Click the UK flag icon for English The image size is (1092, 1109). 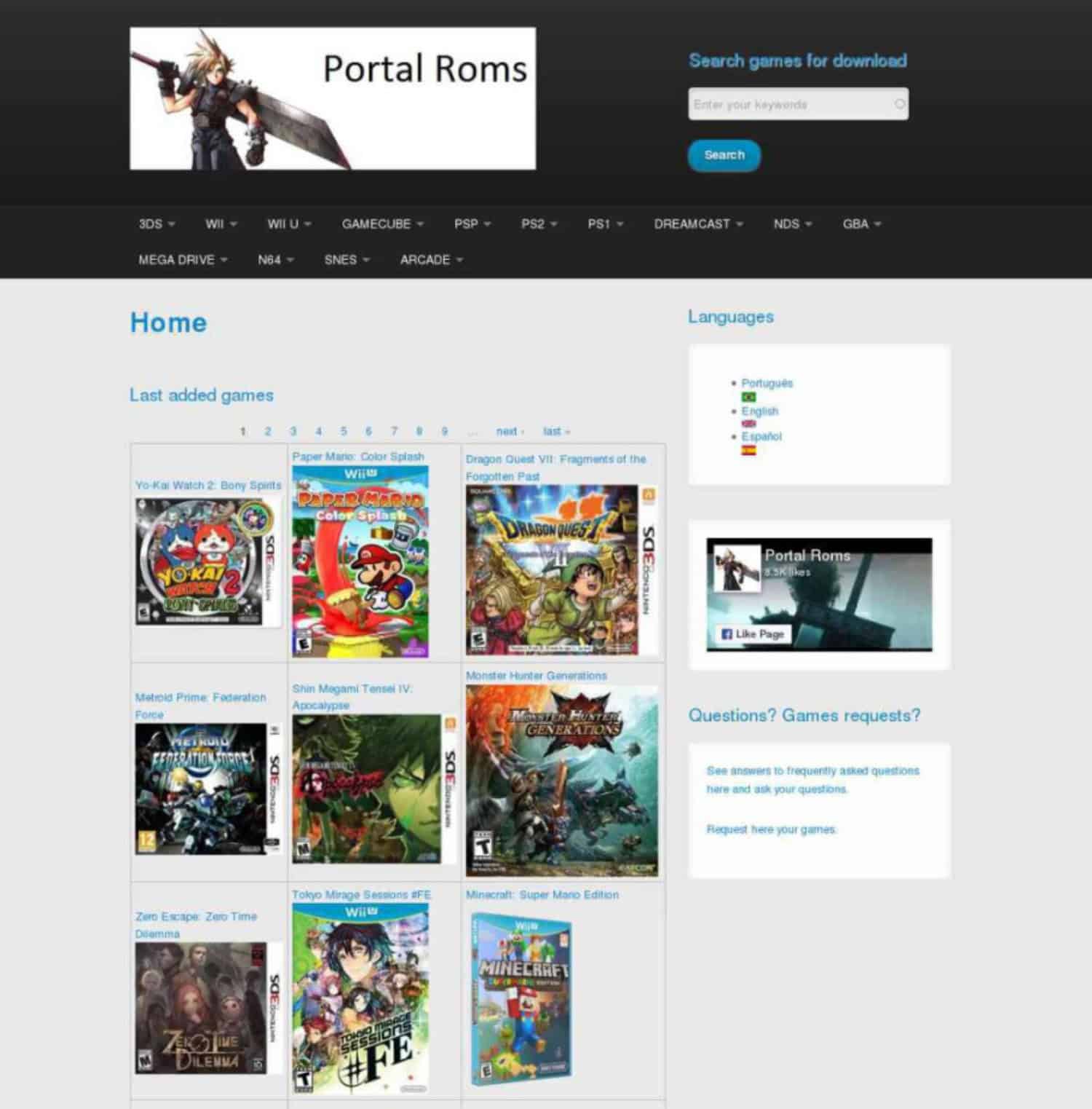[x=748, y=424]
